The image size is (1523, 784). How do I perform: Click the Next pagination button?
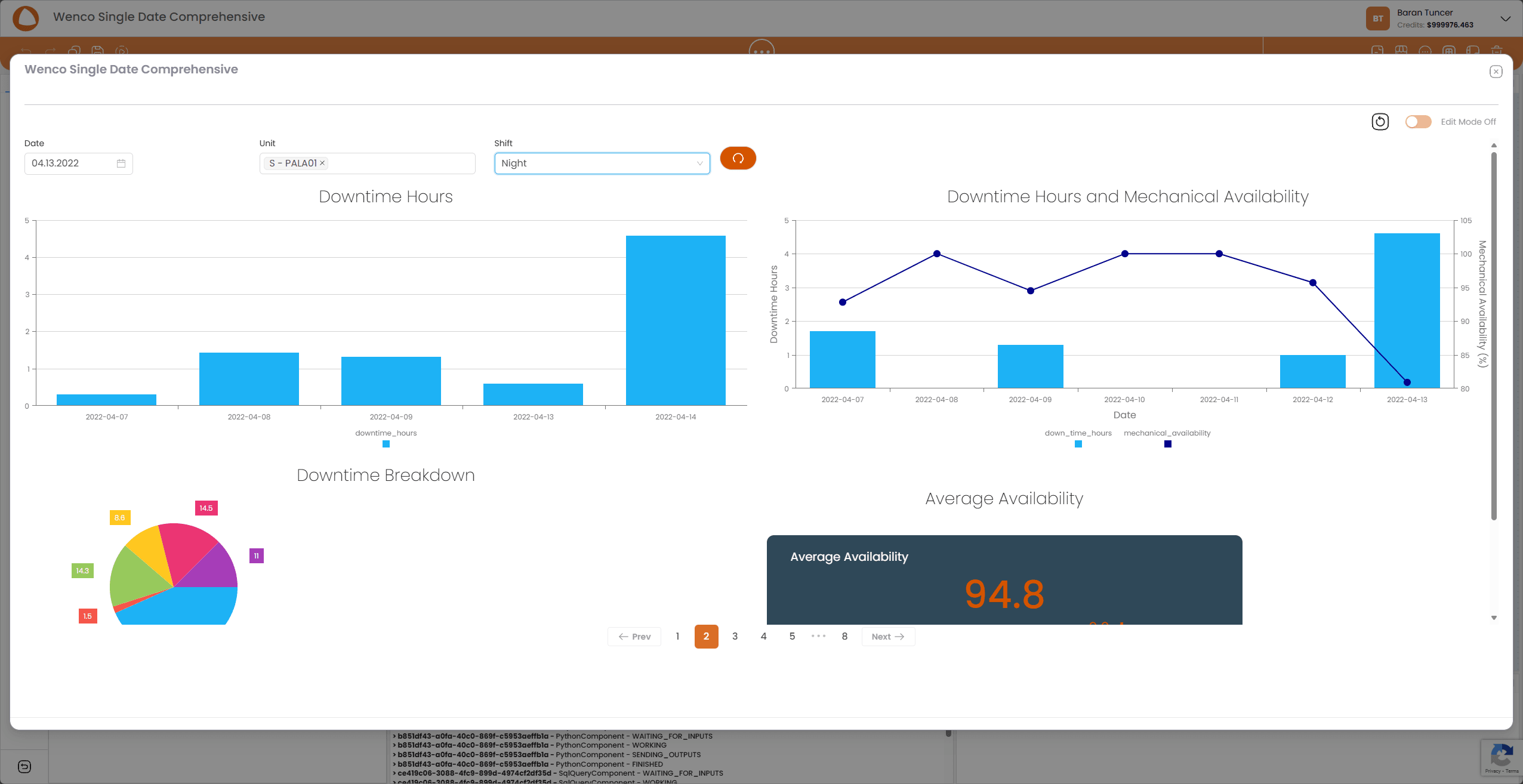click(x=887, y=636)
